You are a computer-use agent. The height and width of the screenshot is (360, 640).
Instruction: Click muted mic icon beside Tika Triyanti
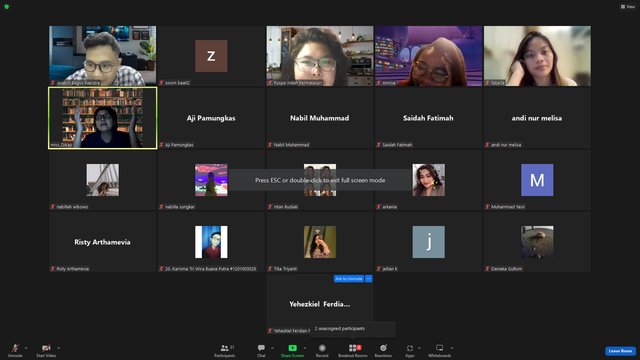270,269
